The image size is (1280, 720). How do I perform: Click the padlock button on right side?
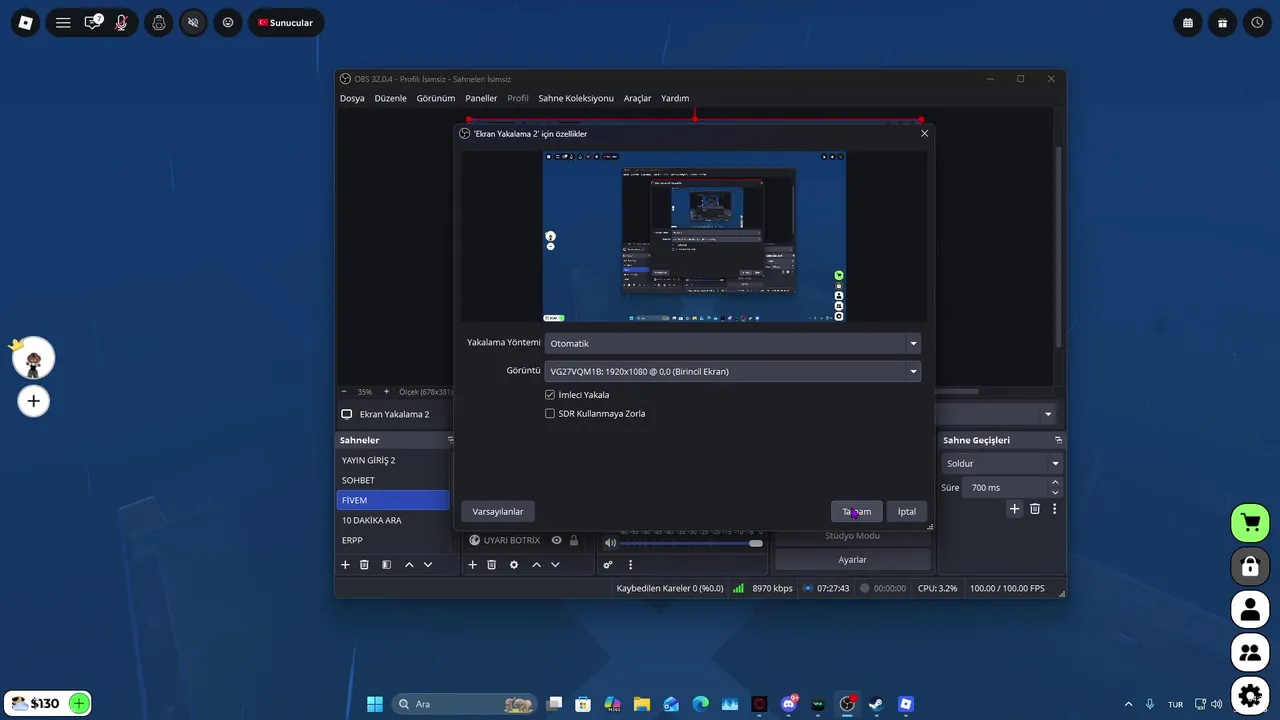click(x=1250, y=566)
